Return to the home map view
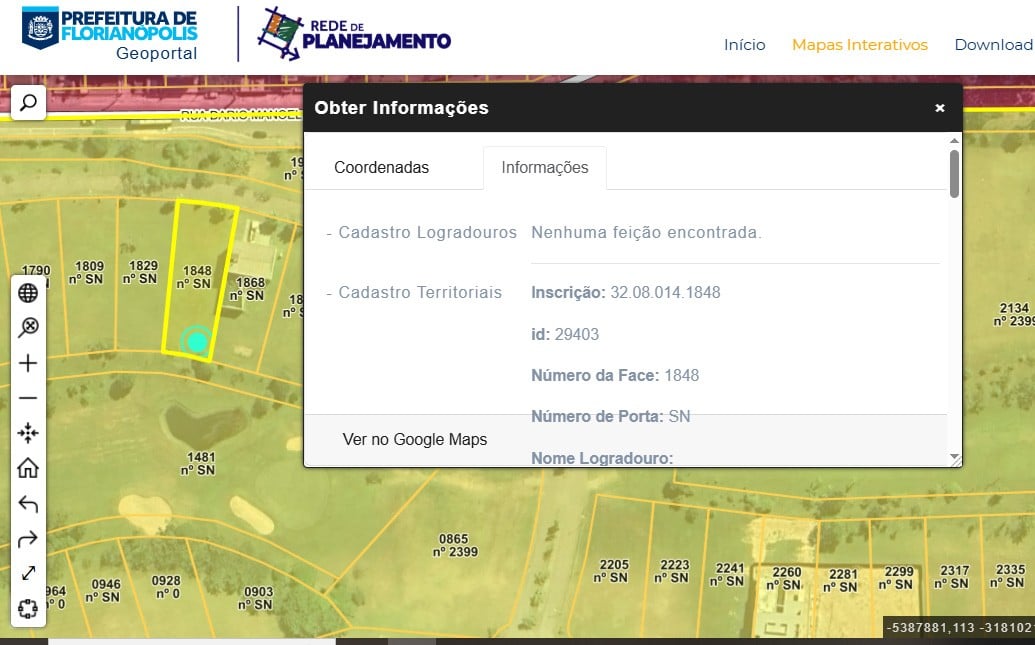Viewport: 1035px width, 645px height. [x=28, y=468]
